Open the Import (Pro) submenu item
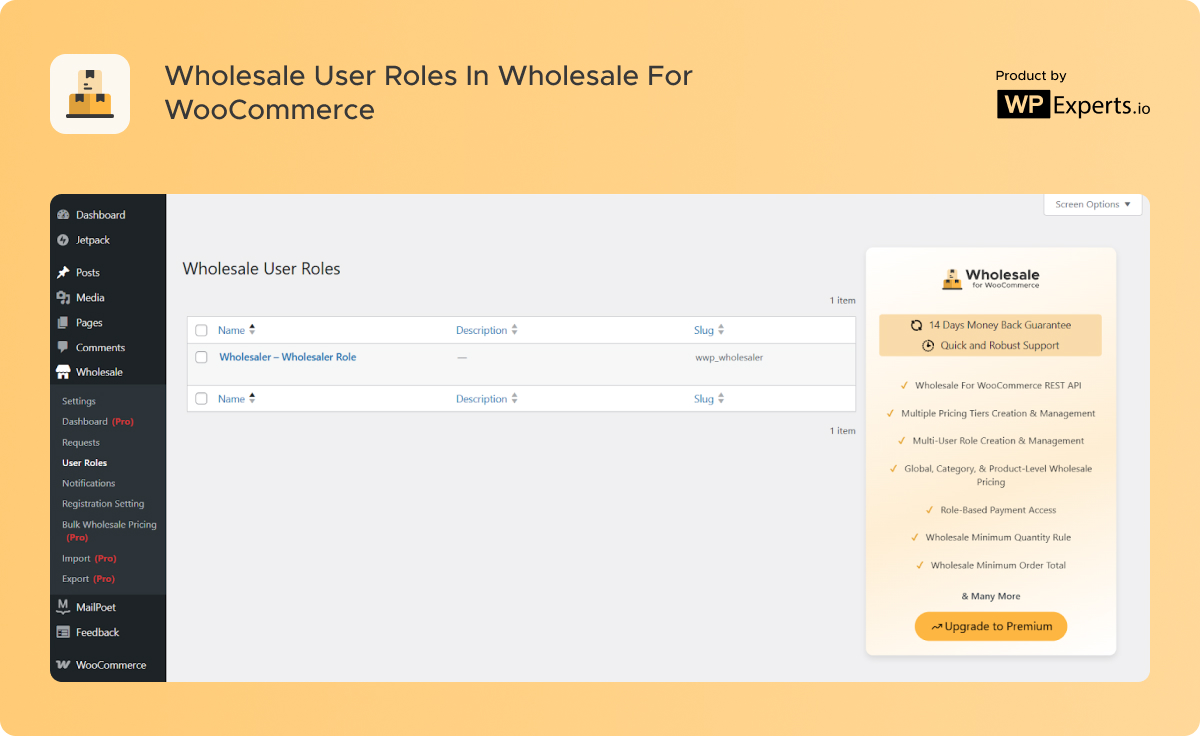The image size is (1200, 736). coord(89,558)
